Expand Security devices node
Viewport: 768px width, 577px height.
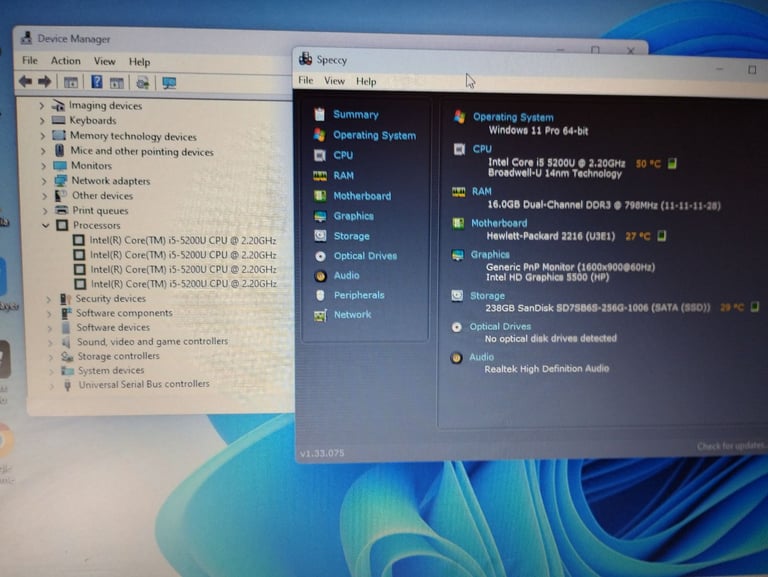point(48,299)
